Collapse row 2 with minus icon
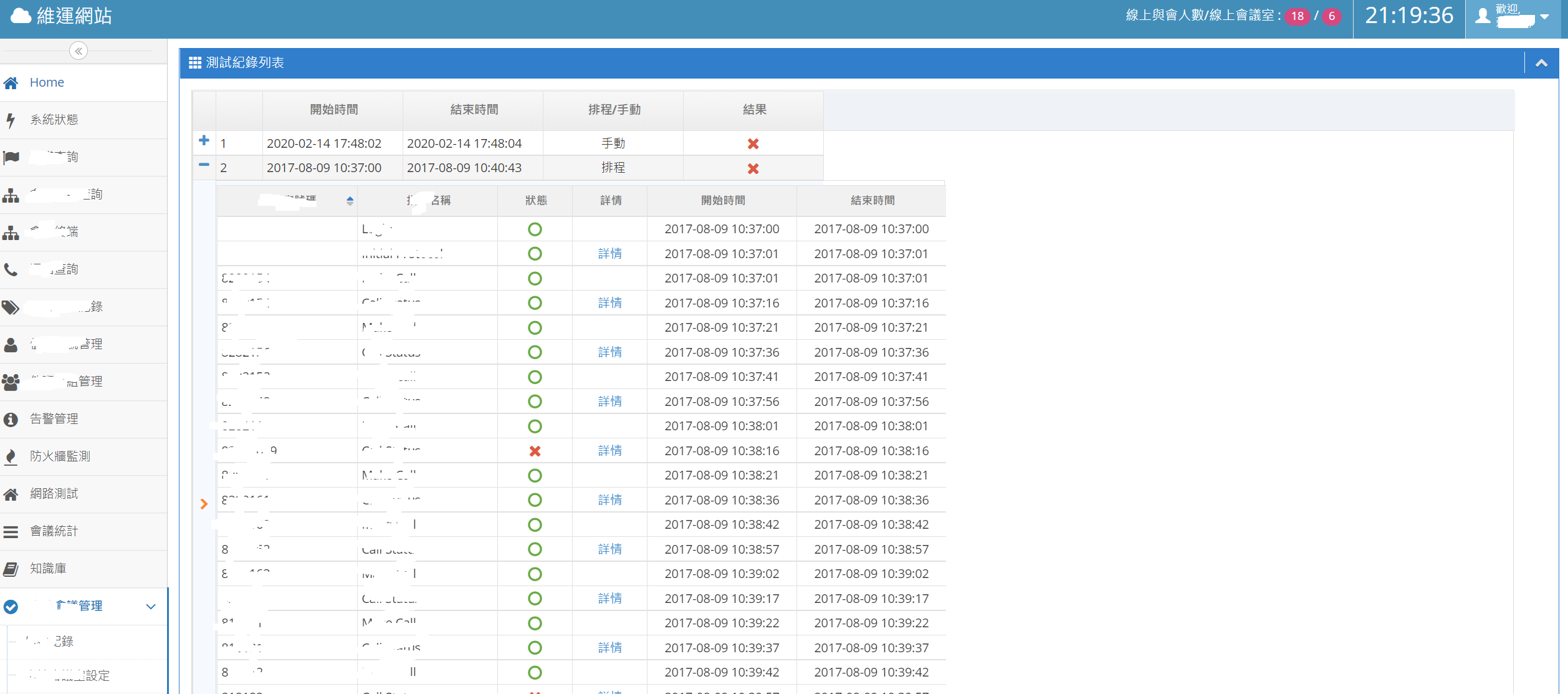This screenshot has width=1568, height=694. click(x=204, y=165)
